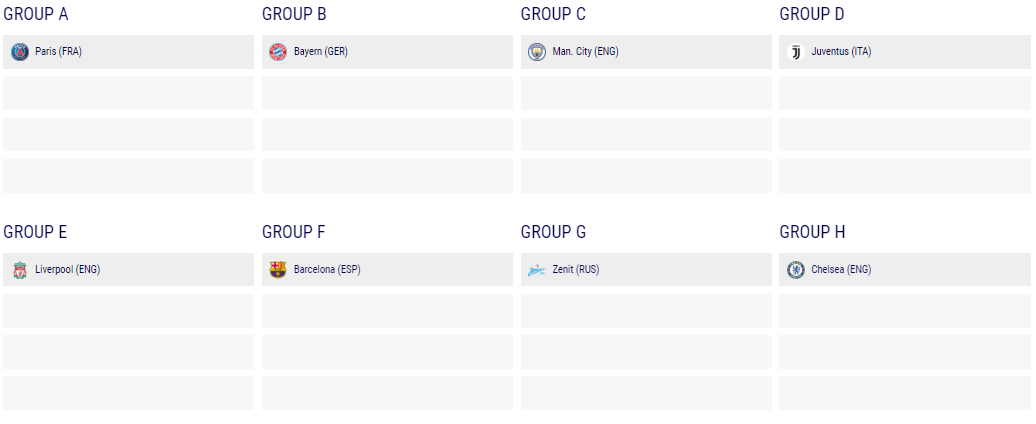
Task: Click the Zenit club logo
Action: pos(537,270)
